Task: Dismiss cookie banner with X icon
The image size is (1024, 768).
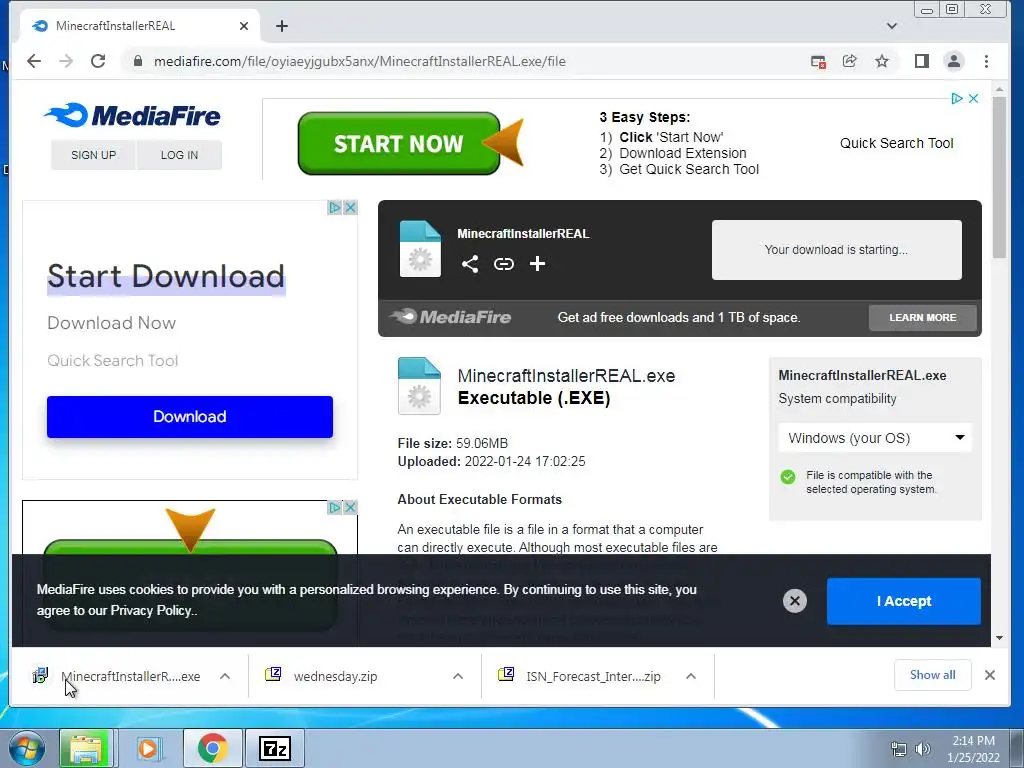Action: [795, 601]
